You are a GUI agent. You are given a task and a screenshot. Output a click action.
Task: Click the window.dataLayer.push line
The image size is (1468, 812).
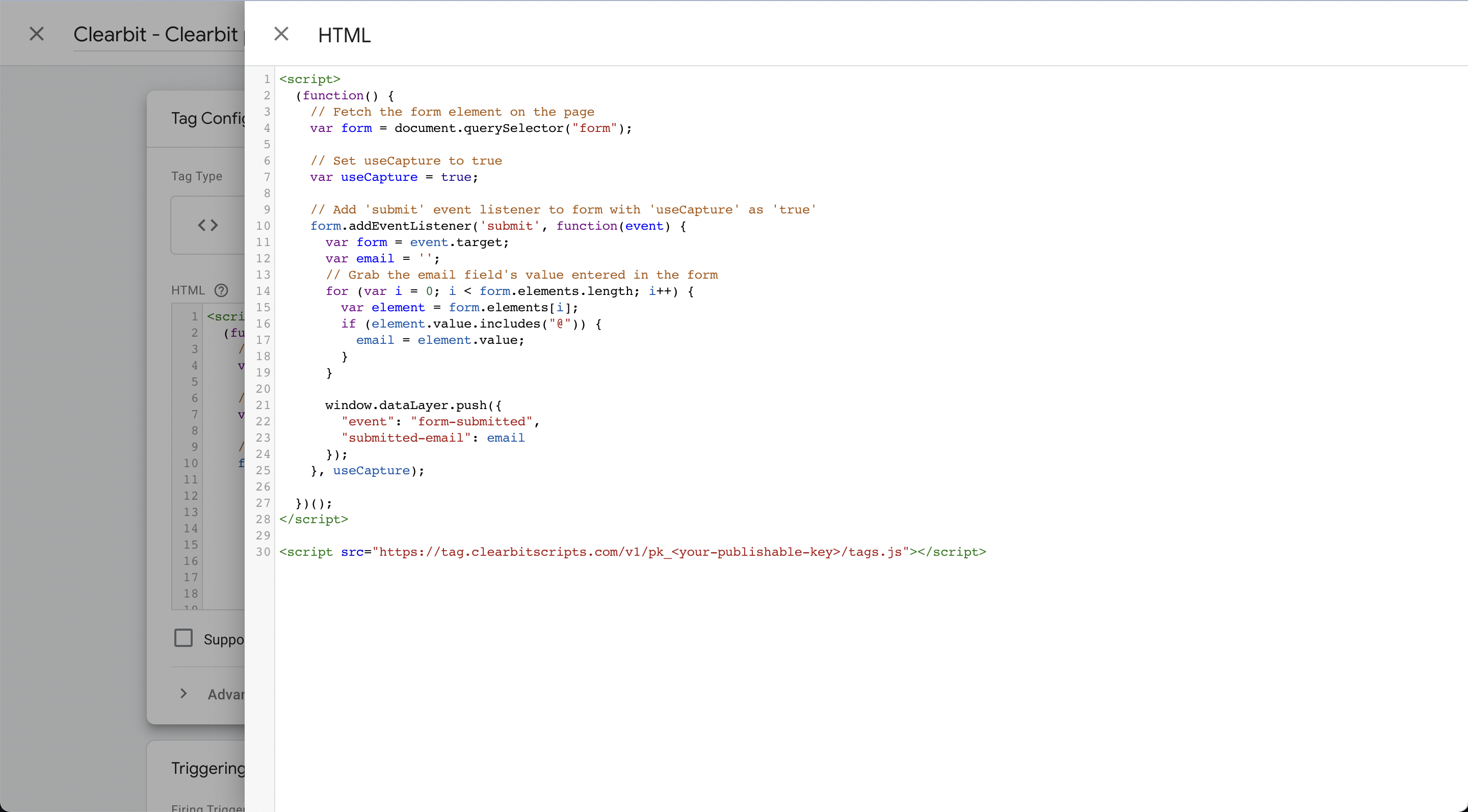click(x=414, y=405)
